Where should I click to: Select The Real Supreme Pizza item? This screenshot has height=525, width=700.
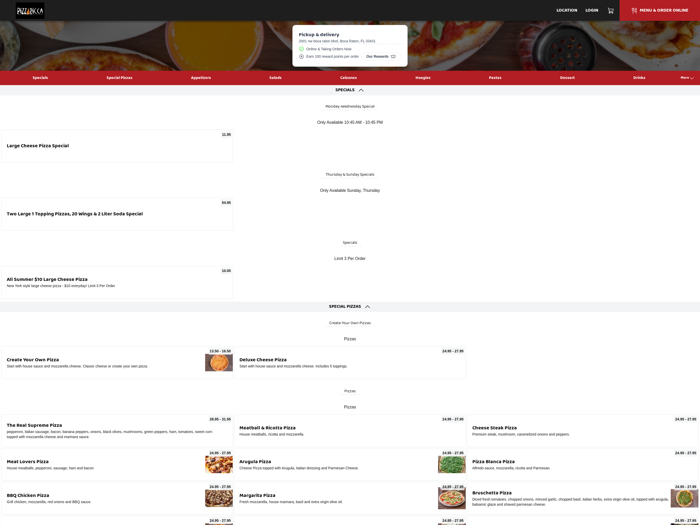click(117, 431)
